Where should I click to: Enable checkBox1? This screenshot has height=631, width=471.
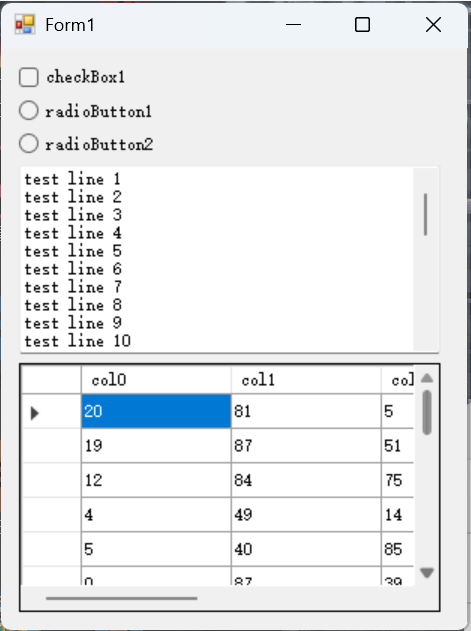tap(29, 77)
